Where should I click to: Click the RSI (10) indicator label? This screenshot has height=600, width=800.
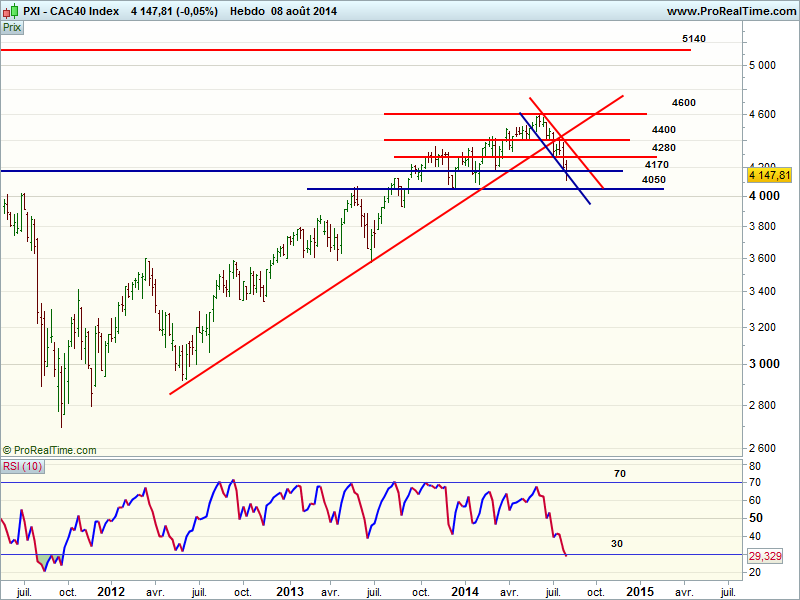pos(21,465)
